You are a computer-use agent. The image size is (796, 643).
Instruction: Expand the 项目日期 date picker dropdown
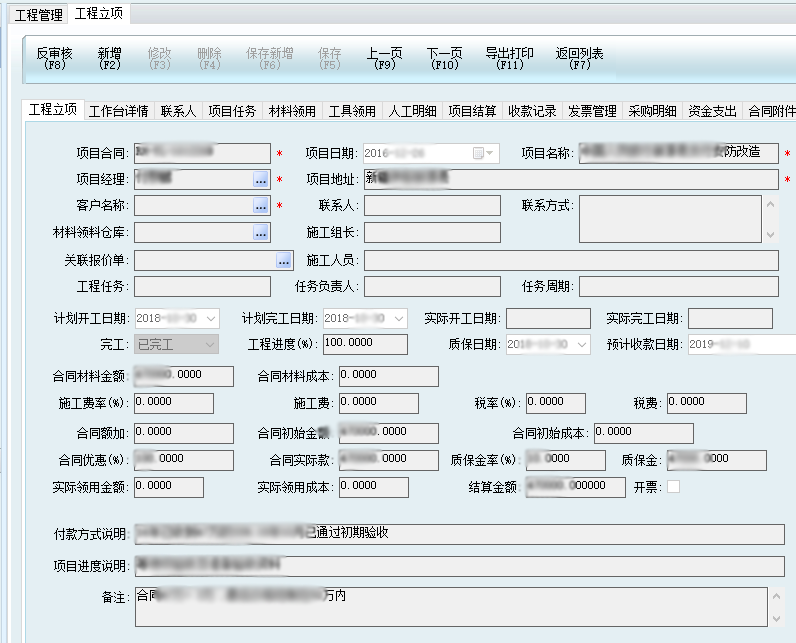point(491,153)
